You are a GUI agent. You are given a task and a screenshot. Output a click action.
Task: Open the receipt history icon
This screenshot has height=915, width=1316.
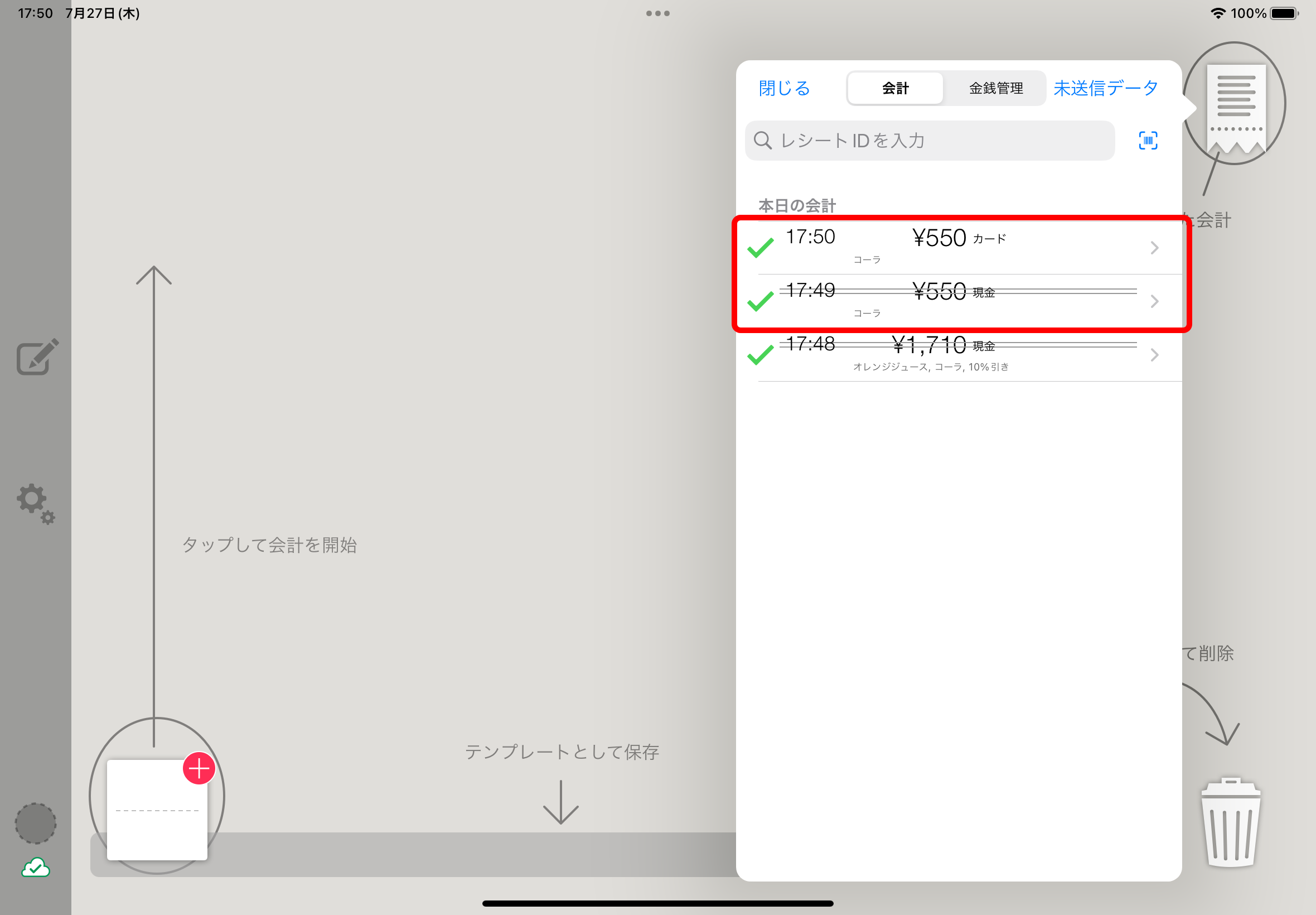click(1236, 109)
